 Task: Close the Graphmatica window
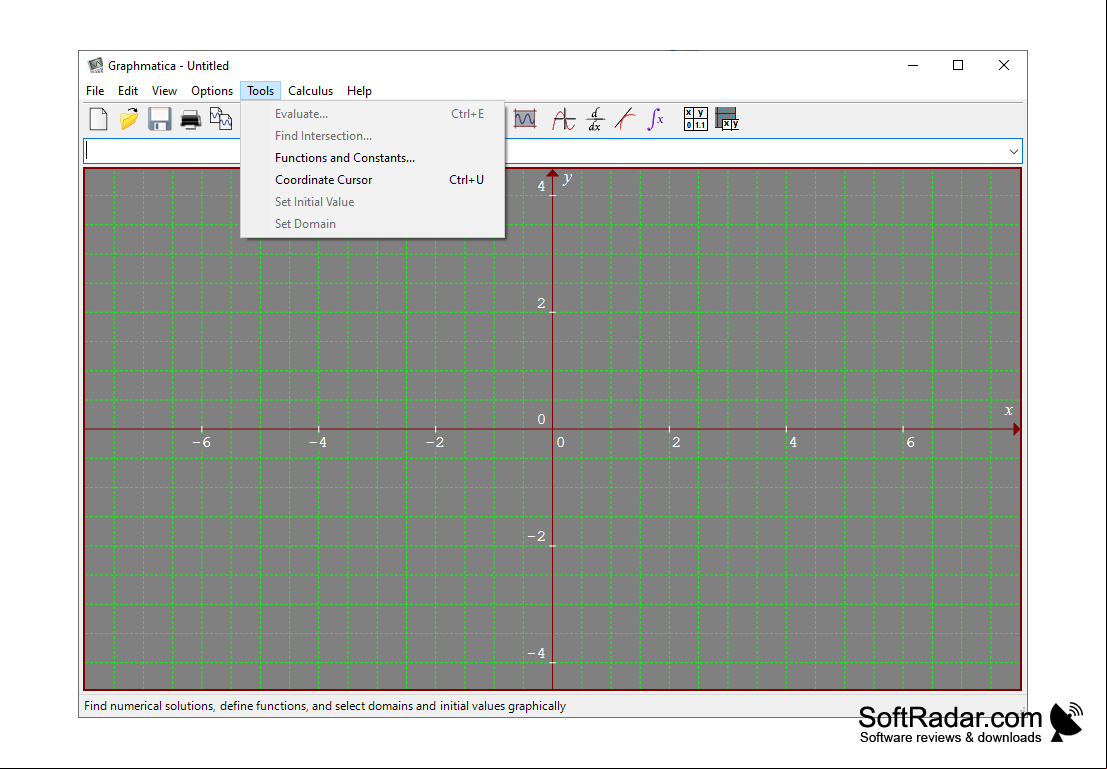(1004, 65)
